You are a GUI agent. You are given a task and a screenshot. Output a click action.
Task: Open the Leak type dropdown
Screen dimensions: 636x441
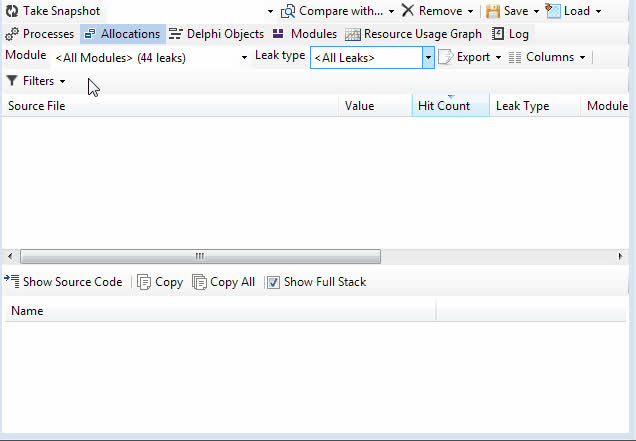tap(428, 58)
